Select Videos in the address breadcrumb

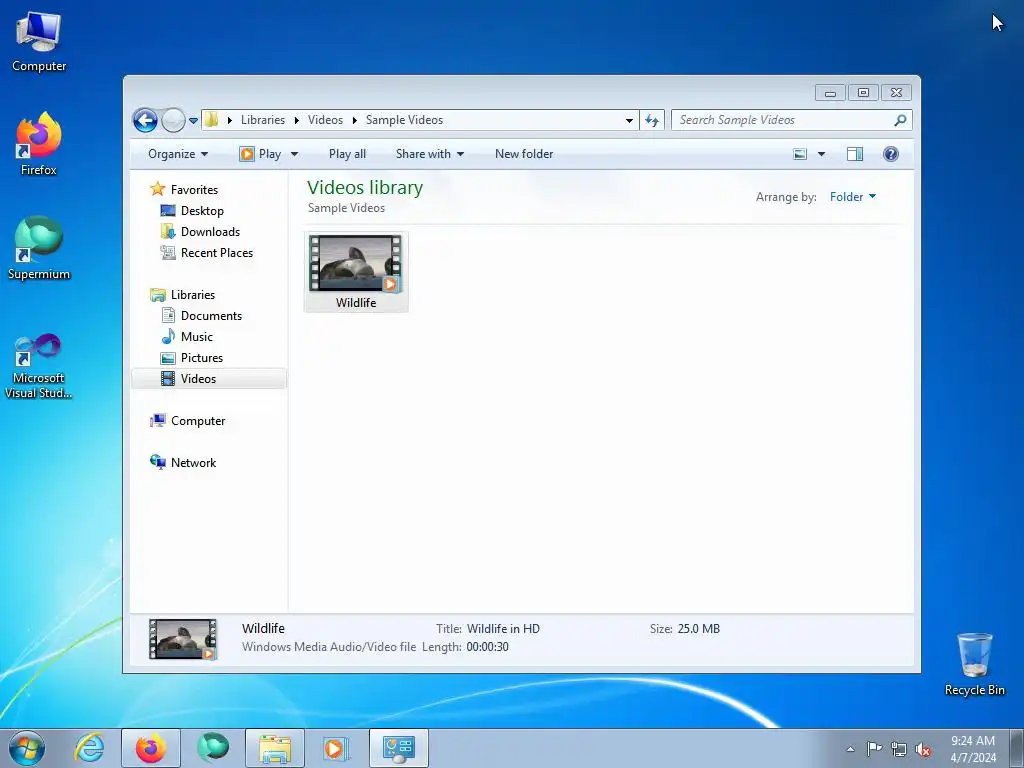click(325, 120)
